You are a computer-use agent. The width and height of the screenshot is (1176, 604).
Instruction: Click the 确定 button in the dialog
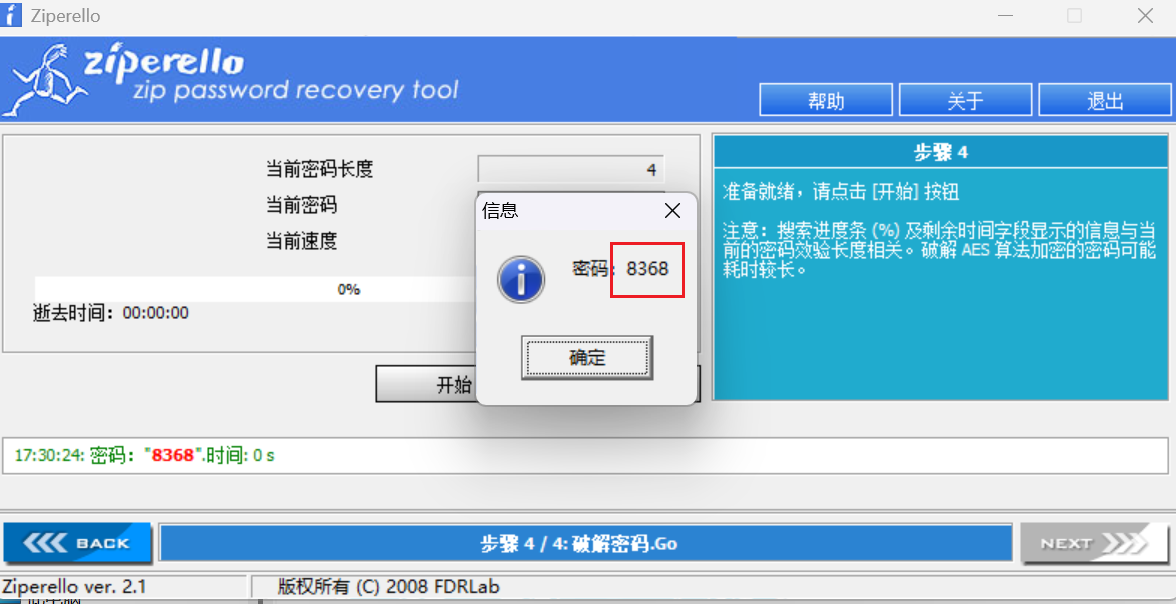[x=586, y=358]
